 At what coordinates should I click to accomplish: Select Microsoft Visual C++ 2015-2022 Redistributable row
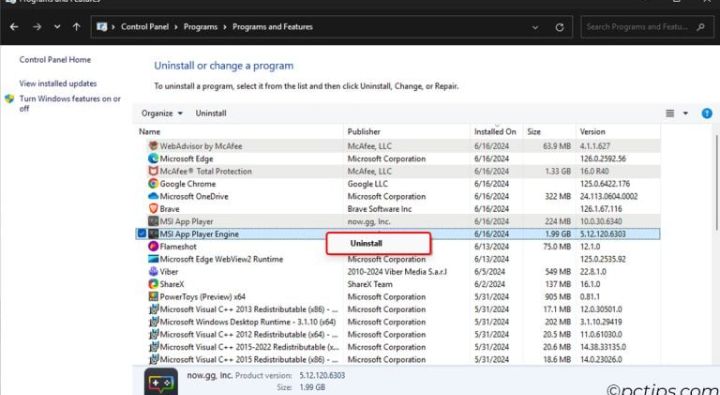(398, 347)
